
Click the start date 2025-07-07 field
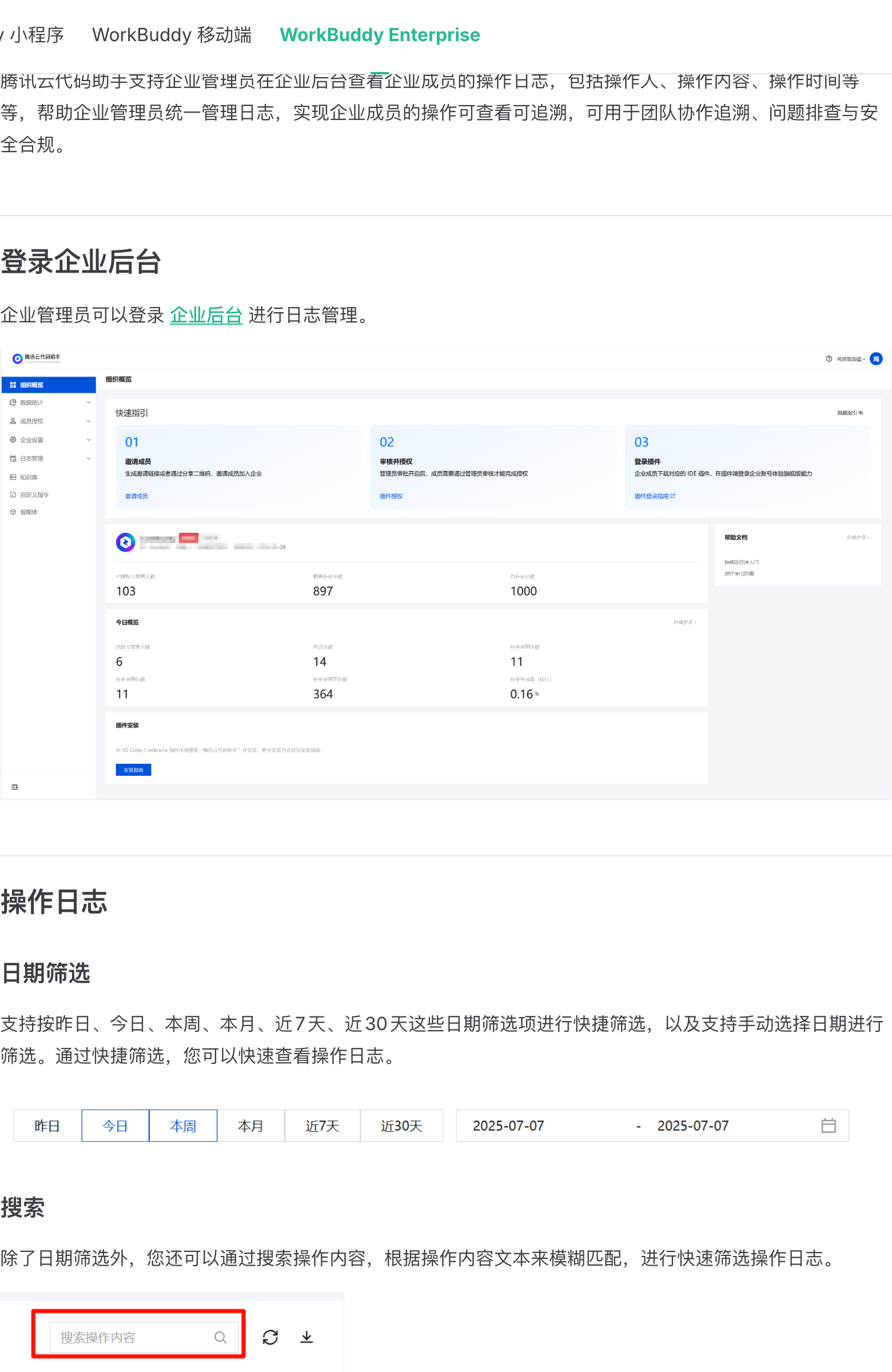click(508, 1125)
